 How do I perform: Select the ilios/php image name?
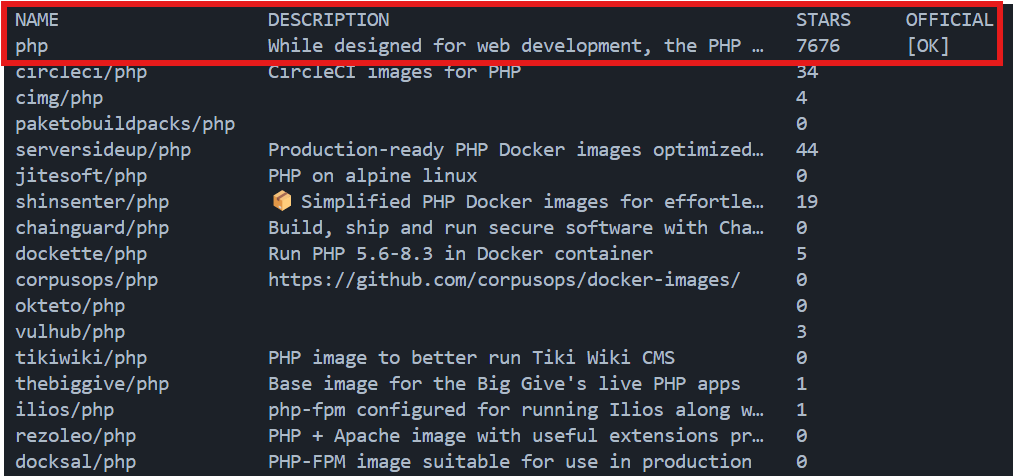(65, 409)
